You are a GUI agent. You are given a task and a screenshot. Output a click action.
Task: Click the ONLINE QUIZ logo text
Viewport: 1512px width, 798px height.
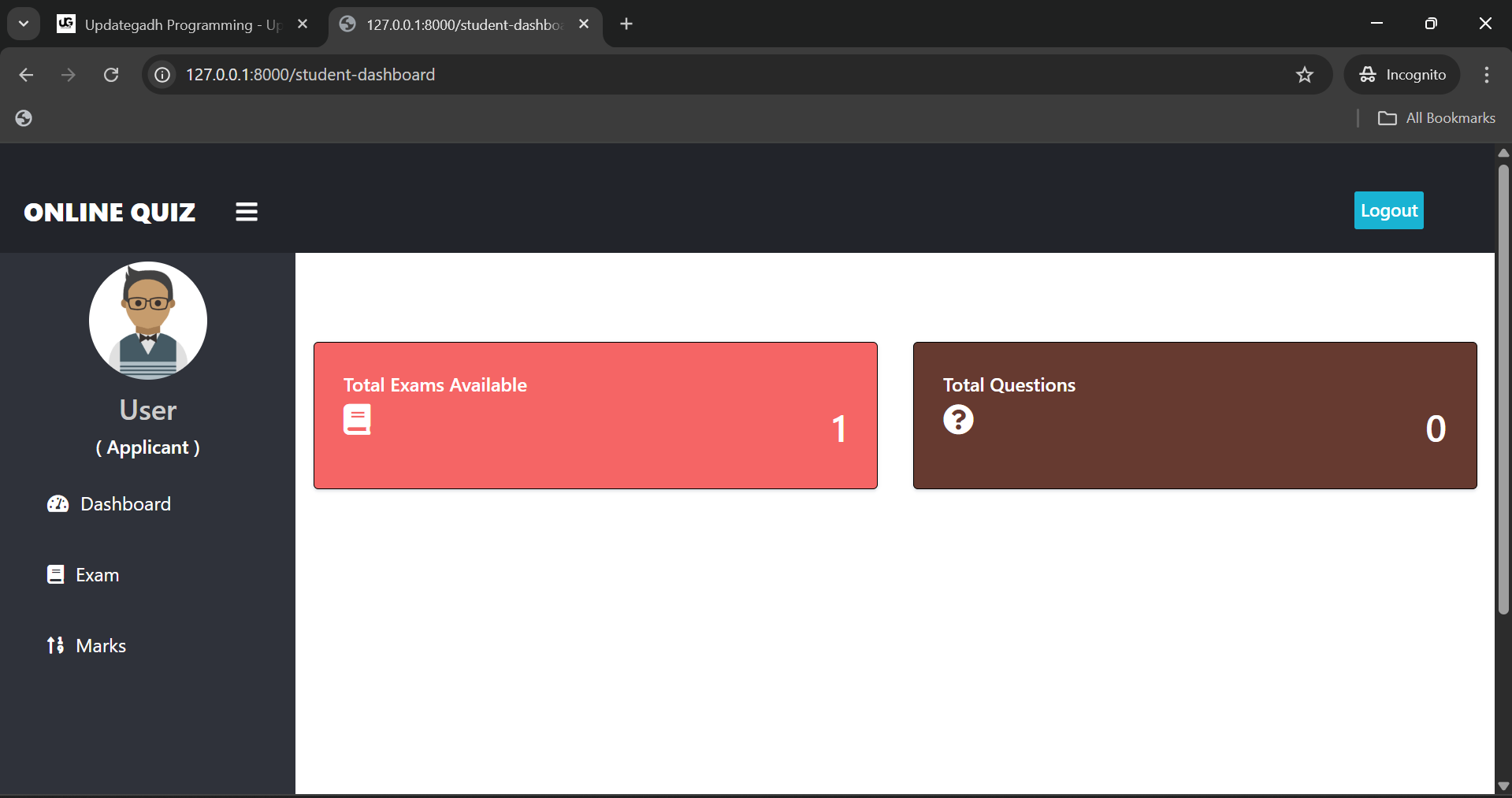click(x=110, y=212)
